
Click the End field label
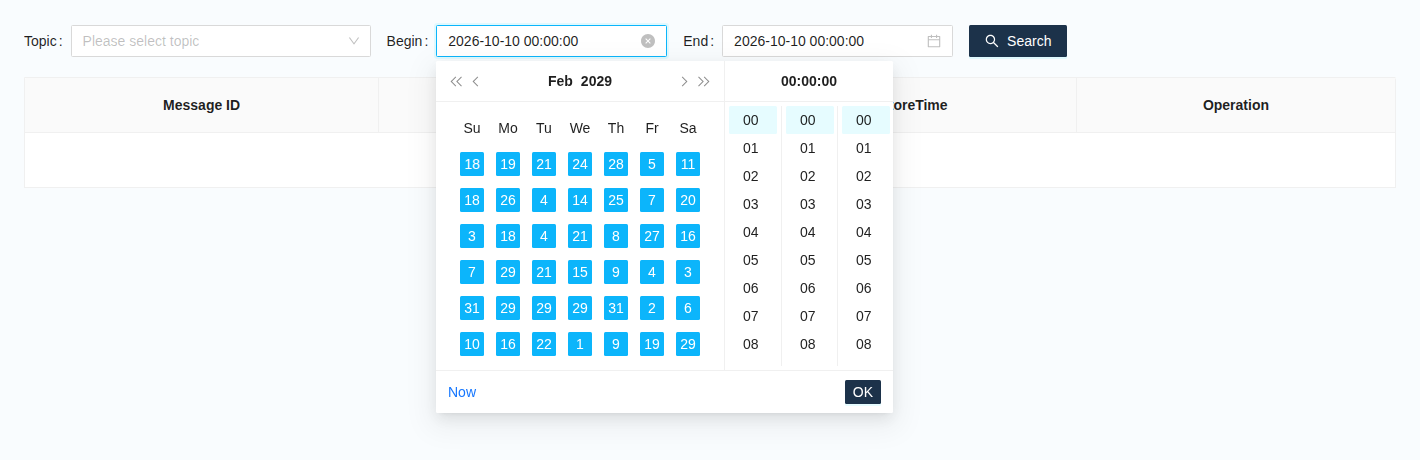(x=696, y=41)
